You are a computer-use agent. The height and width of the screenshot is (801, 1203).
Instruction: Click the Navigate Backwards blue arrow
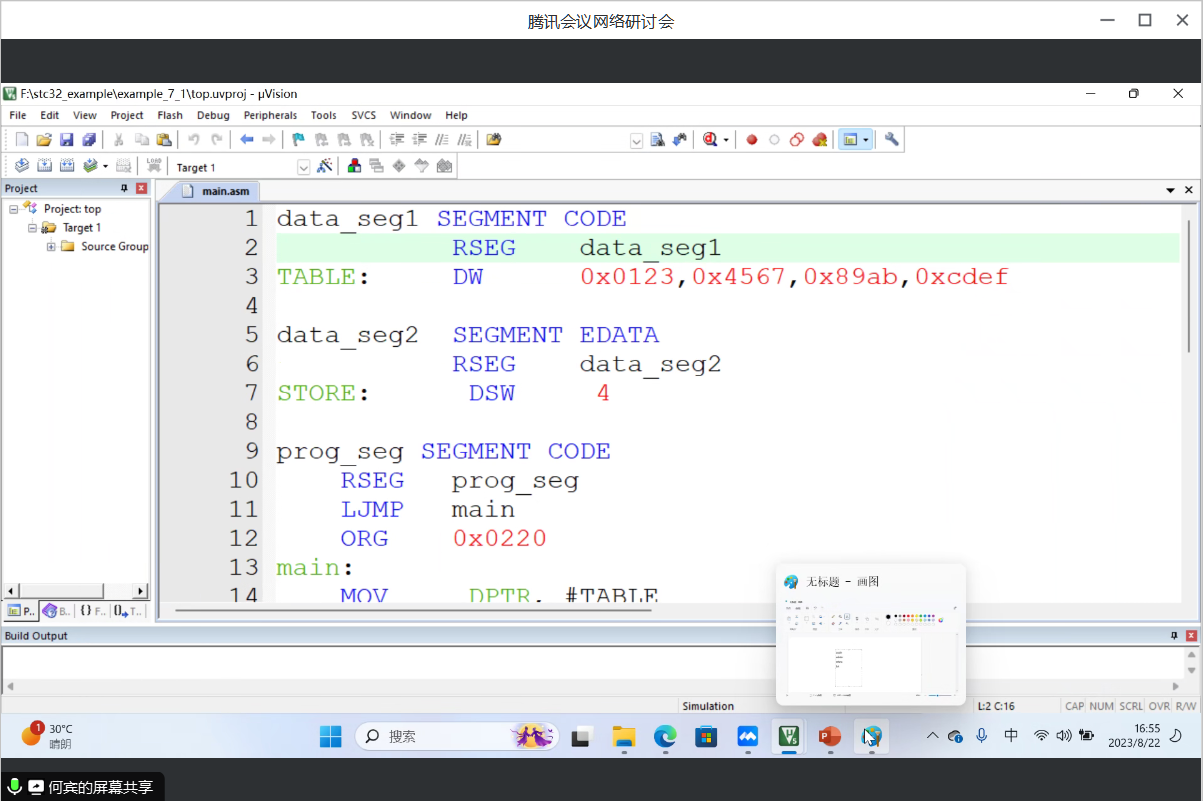(x=246, y=140)
